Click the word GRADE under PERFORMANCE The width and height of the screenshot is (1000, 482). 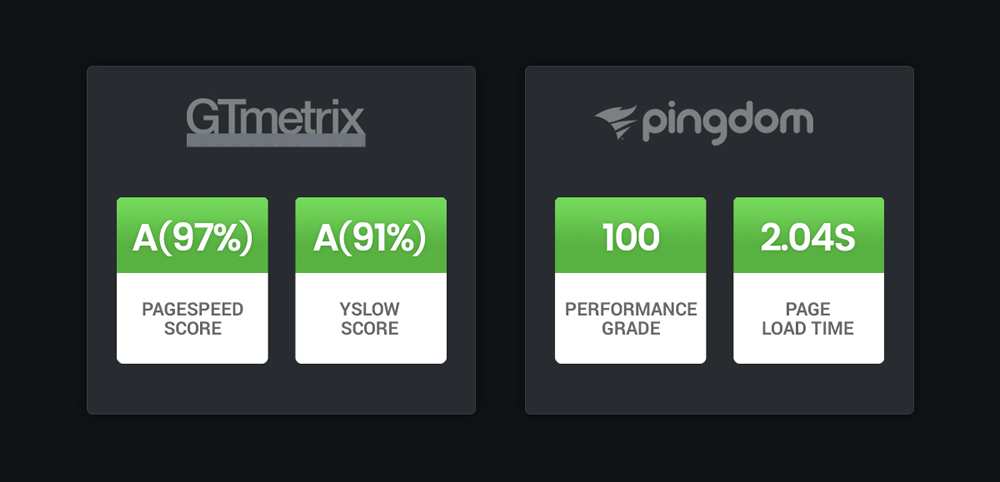click(x=630, y=328)
